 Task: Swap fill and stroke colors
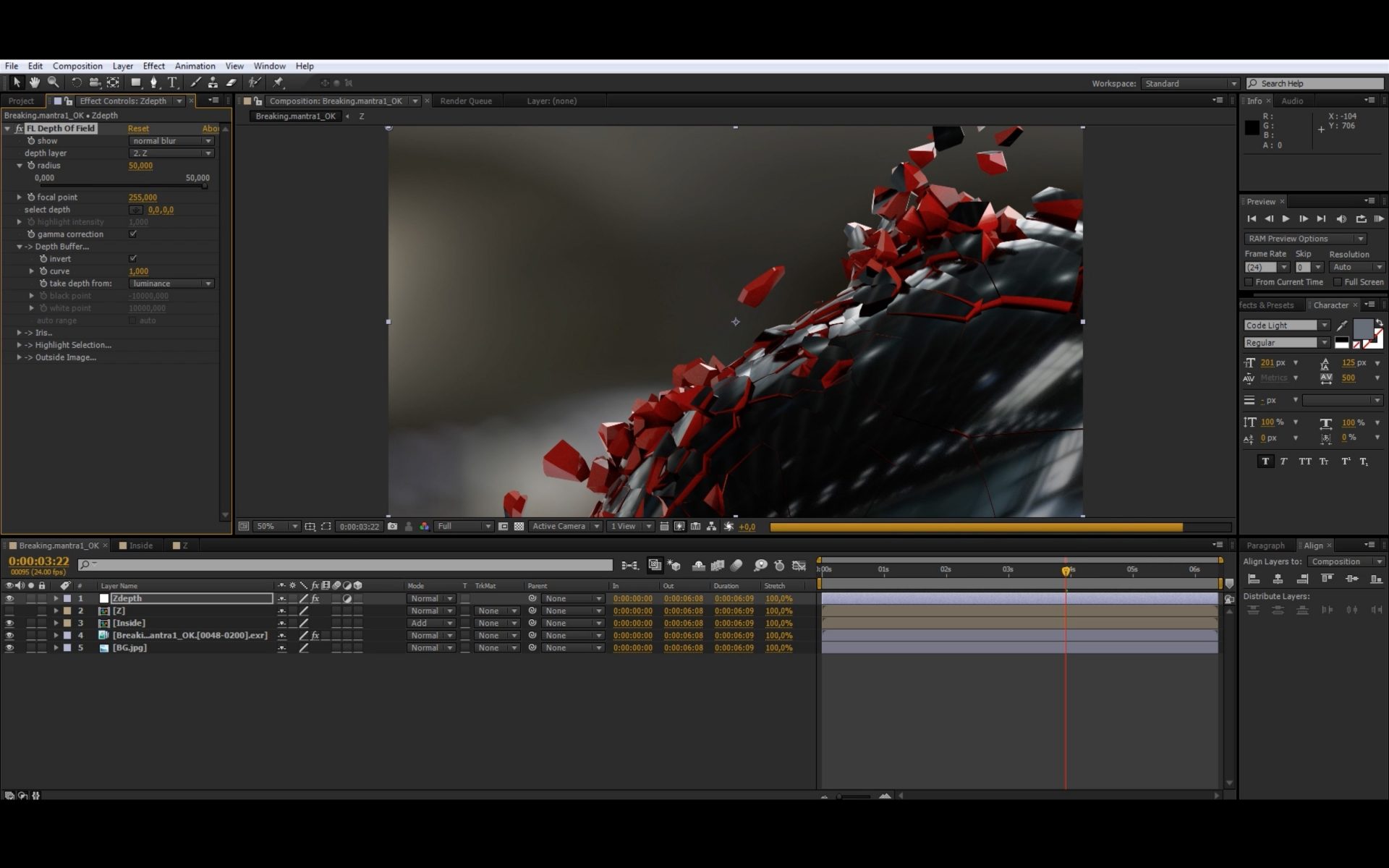pyautogui.click(x=1379, y=323)
